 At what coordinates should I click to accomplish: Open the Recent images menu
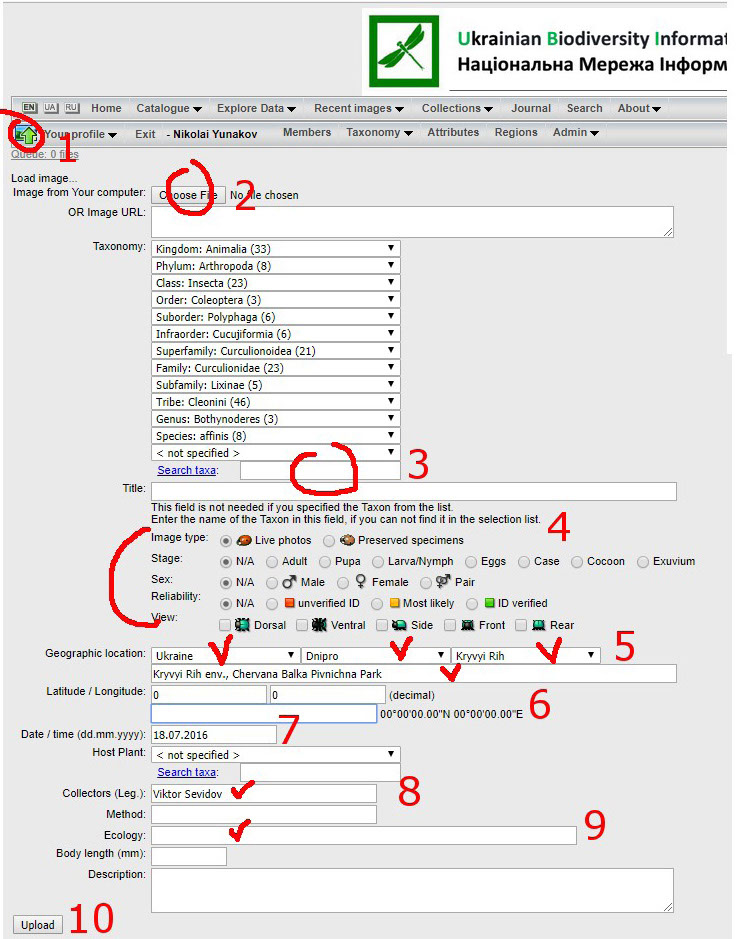pyautogui.click(x=359, y=108)
